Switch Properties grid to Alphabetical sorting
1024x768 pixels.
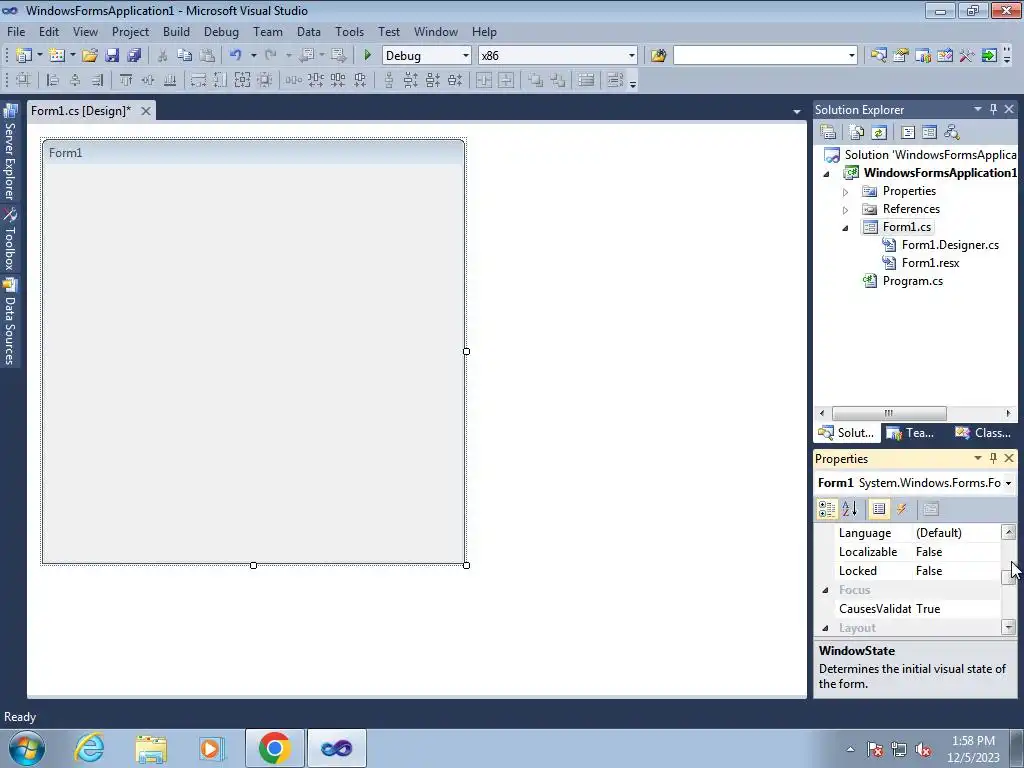click(x=849, y=509)
